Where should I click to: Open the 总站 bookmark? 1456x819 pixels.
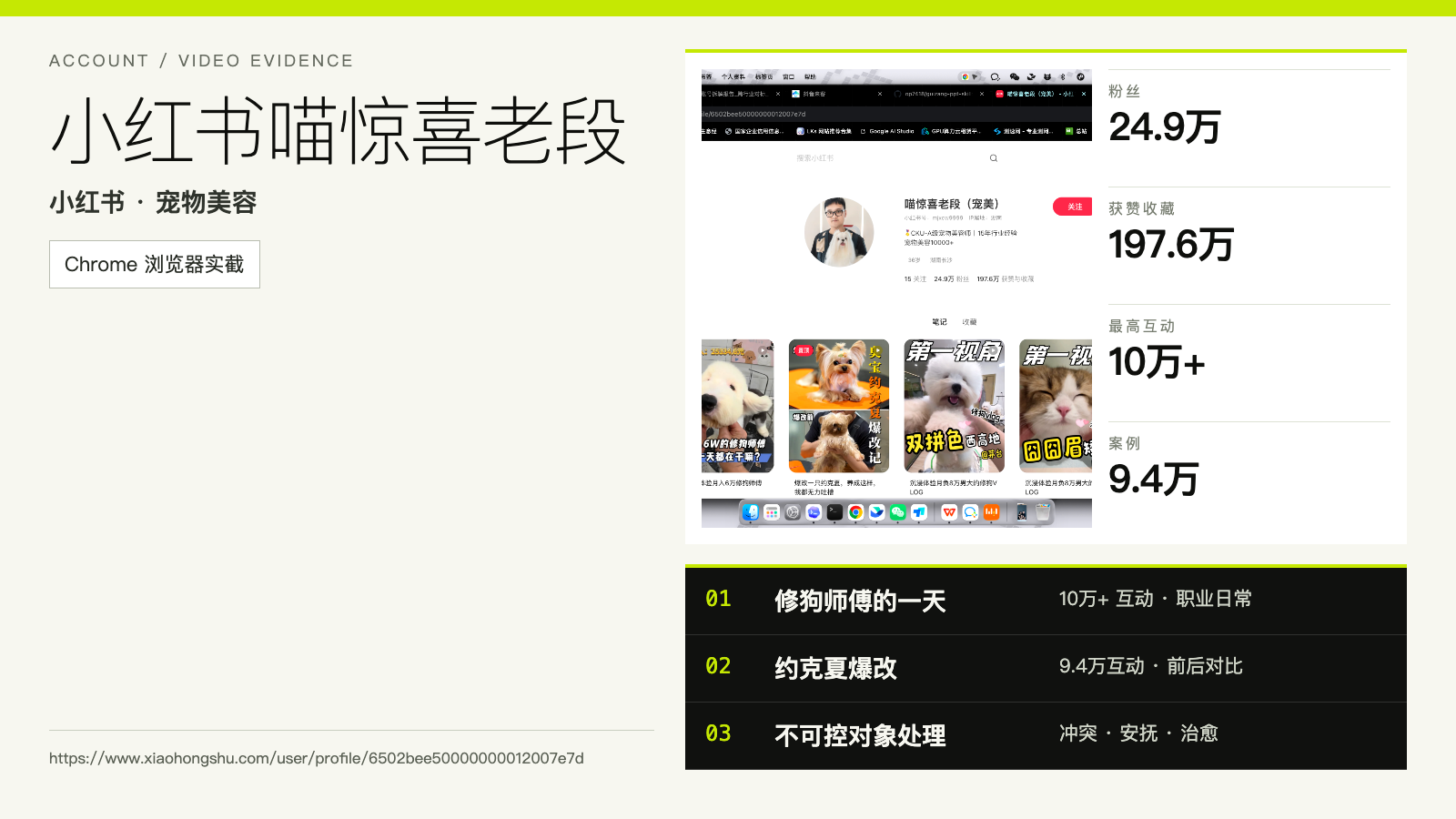coord(1077,131)
